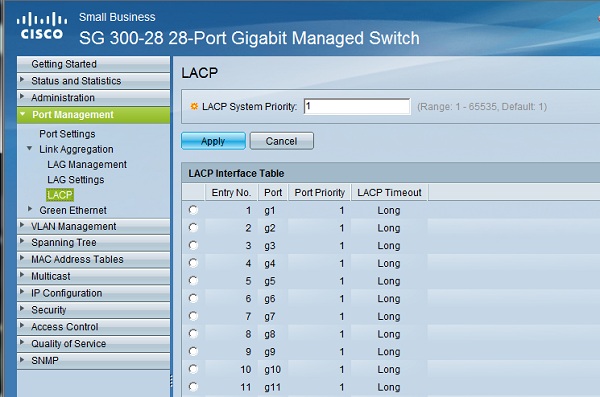Screen dimensions: 600x397
Task: Open Port Management menu
Action: point(93,115)
